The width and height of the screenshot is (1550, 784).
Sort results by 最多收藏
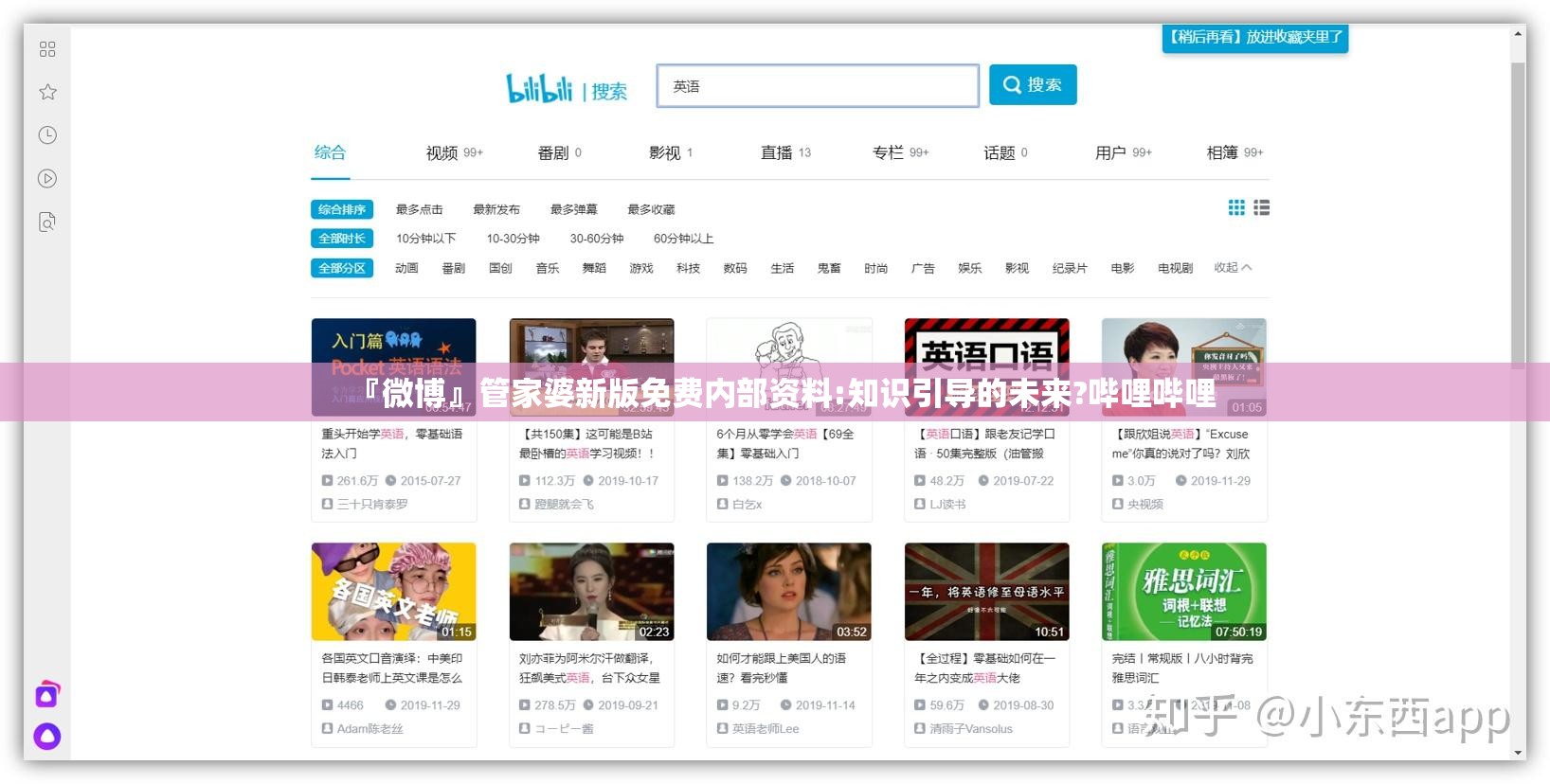coord(651,209)
